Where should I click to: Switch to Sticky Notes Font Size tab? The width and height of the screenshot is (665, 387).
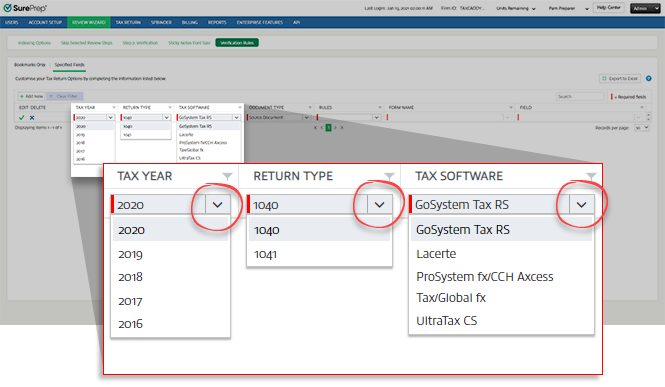click(189, 43)
